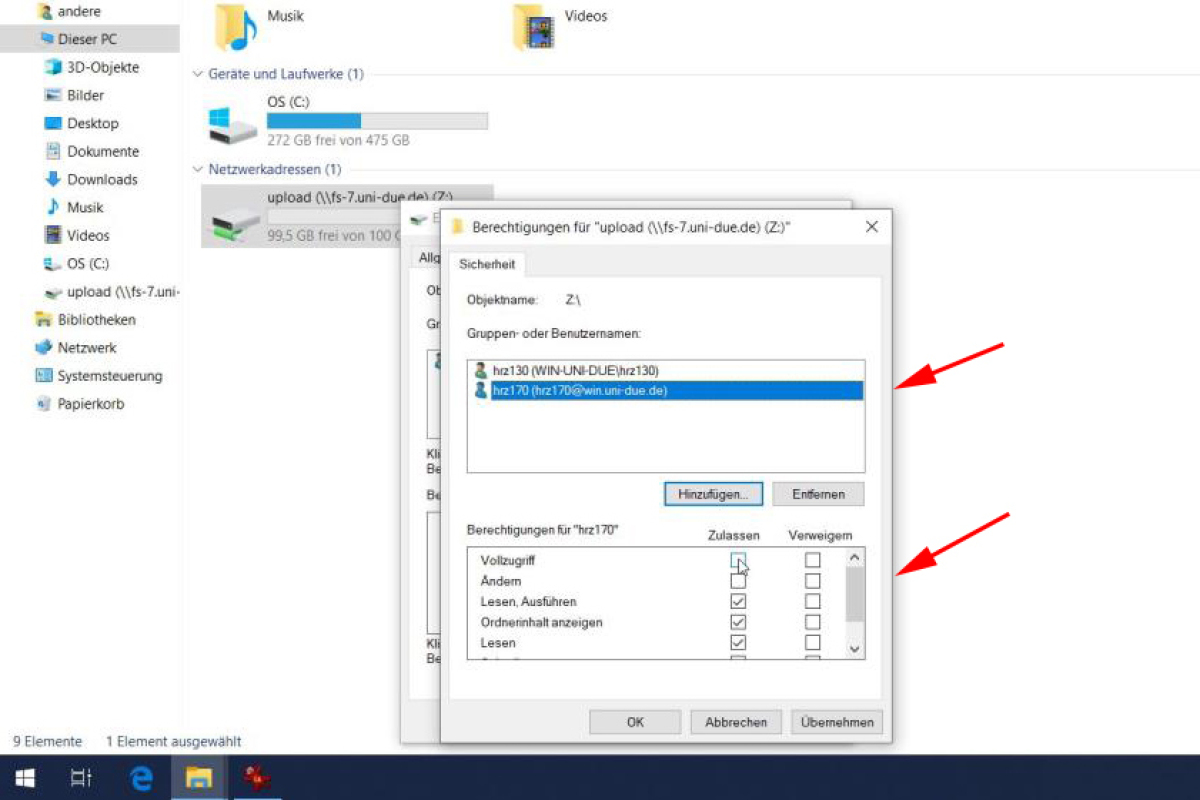
Task: Uncheck Lesen, Ausführen Zulassen checkbox
Action: click(x=738, y=602)
